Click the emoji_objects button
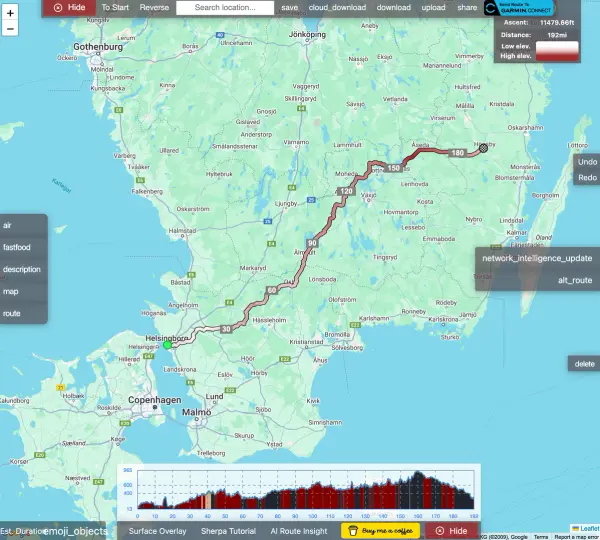 (76, 531)
